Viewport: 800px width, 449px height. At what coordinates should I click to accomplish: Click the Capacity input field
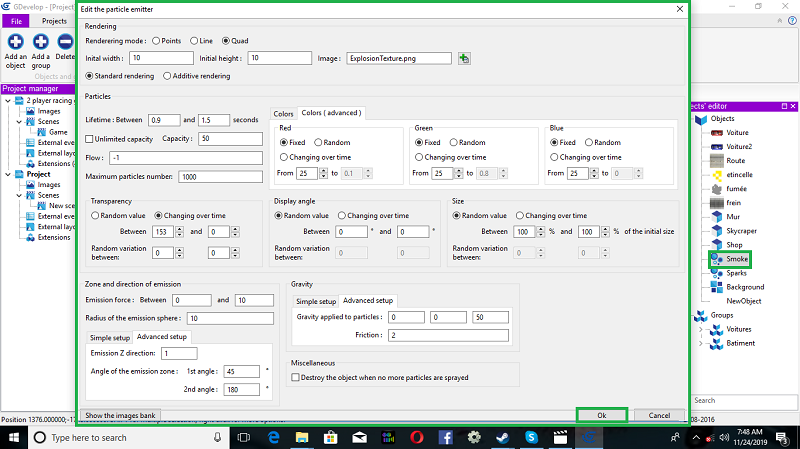pos(231,139)
